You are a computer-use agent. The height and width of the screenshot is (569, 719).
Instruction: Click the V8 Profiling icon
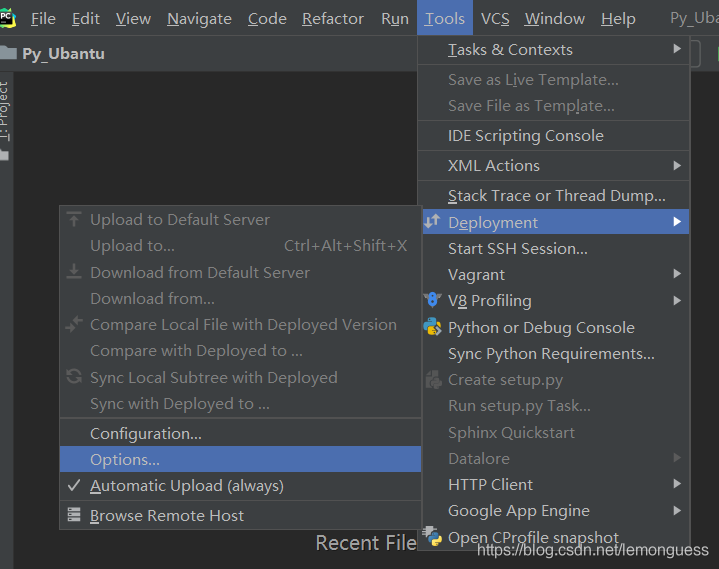pos(432,300)
